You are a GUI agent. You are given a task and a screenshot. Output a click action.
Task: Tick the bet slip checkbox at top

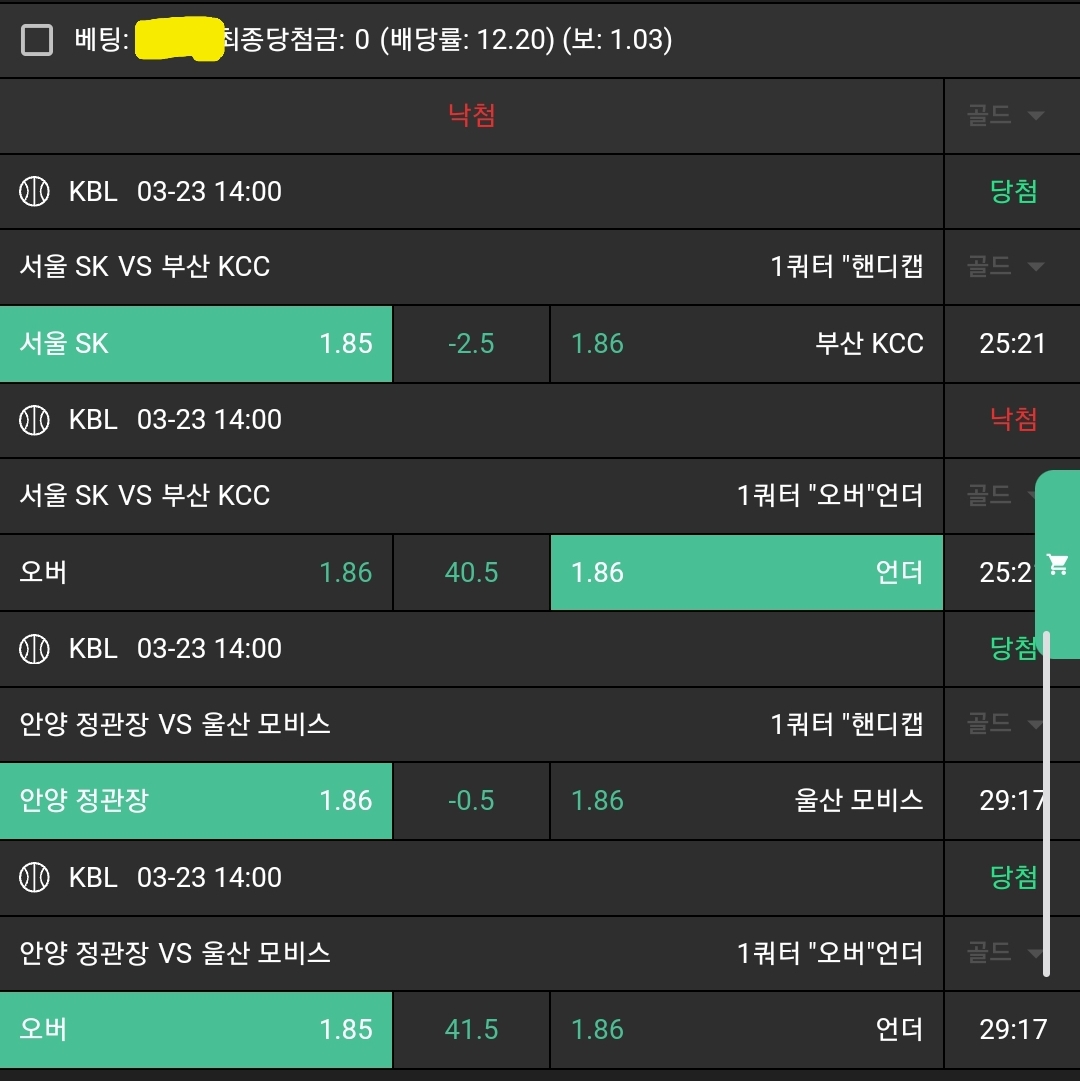[37, 40]
